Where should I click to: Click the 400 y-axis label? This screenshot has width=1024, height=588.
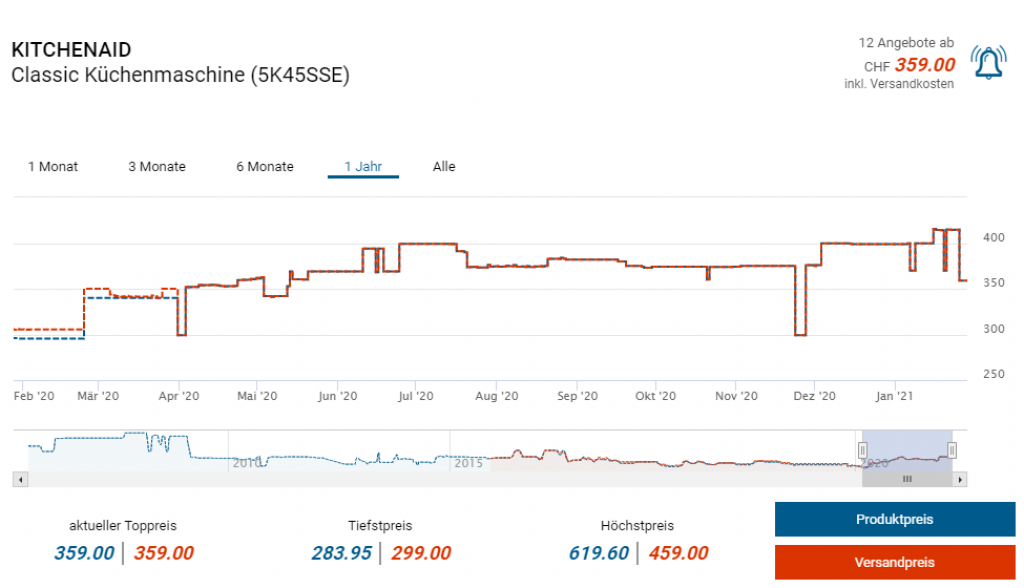point(994,238)
